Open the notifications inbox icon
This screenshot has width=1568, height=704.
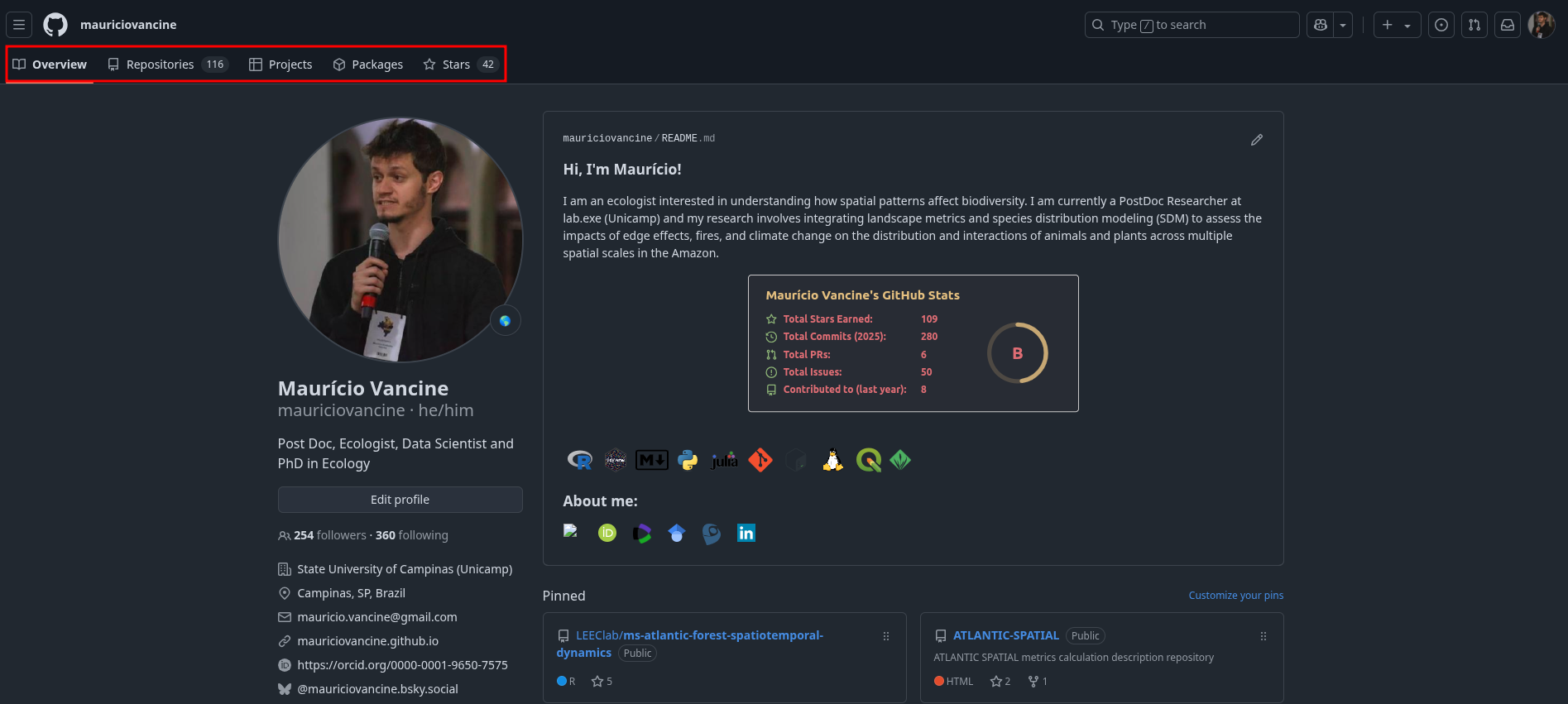pos(1508,25)
